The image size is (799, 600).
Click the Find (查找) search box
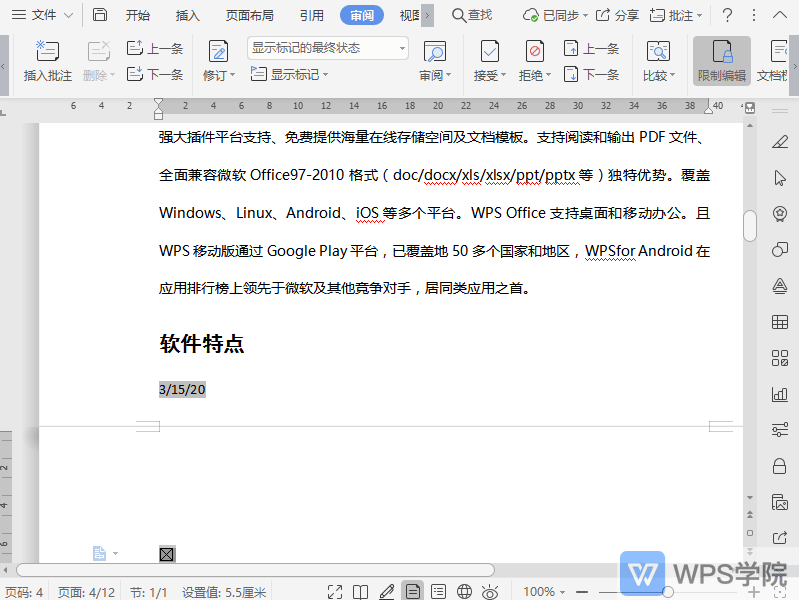click(472, 15)
